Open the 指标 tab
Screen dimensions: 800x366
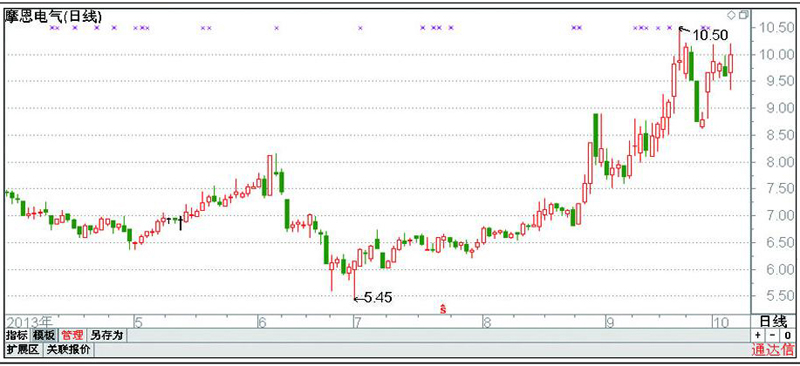point(17,335)
